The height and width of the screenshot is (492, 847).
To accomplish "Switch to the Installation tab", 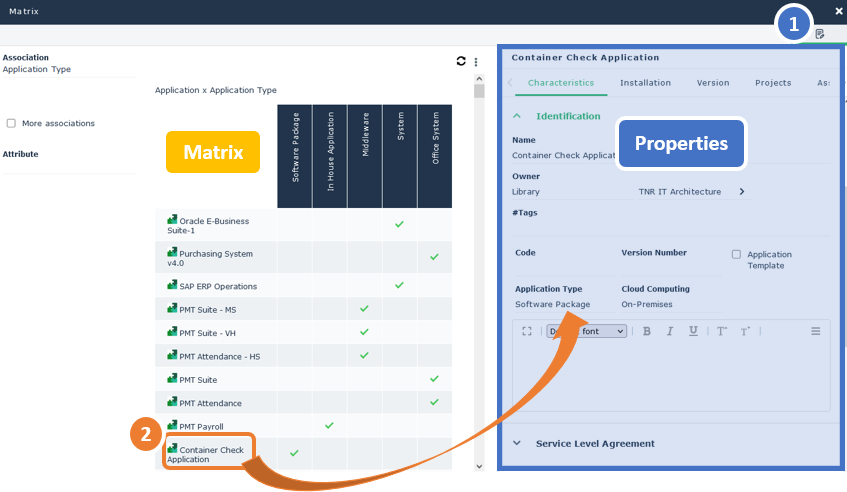I will point(645,83).
